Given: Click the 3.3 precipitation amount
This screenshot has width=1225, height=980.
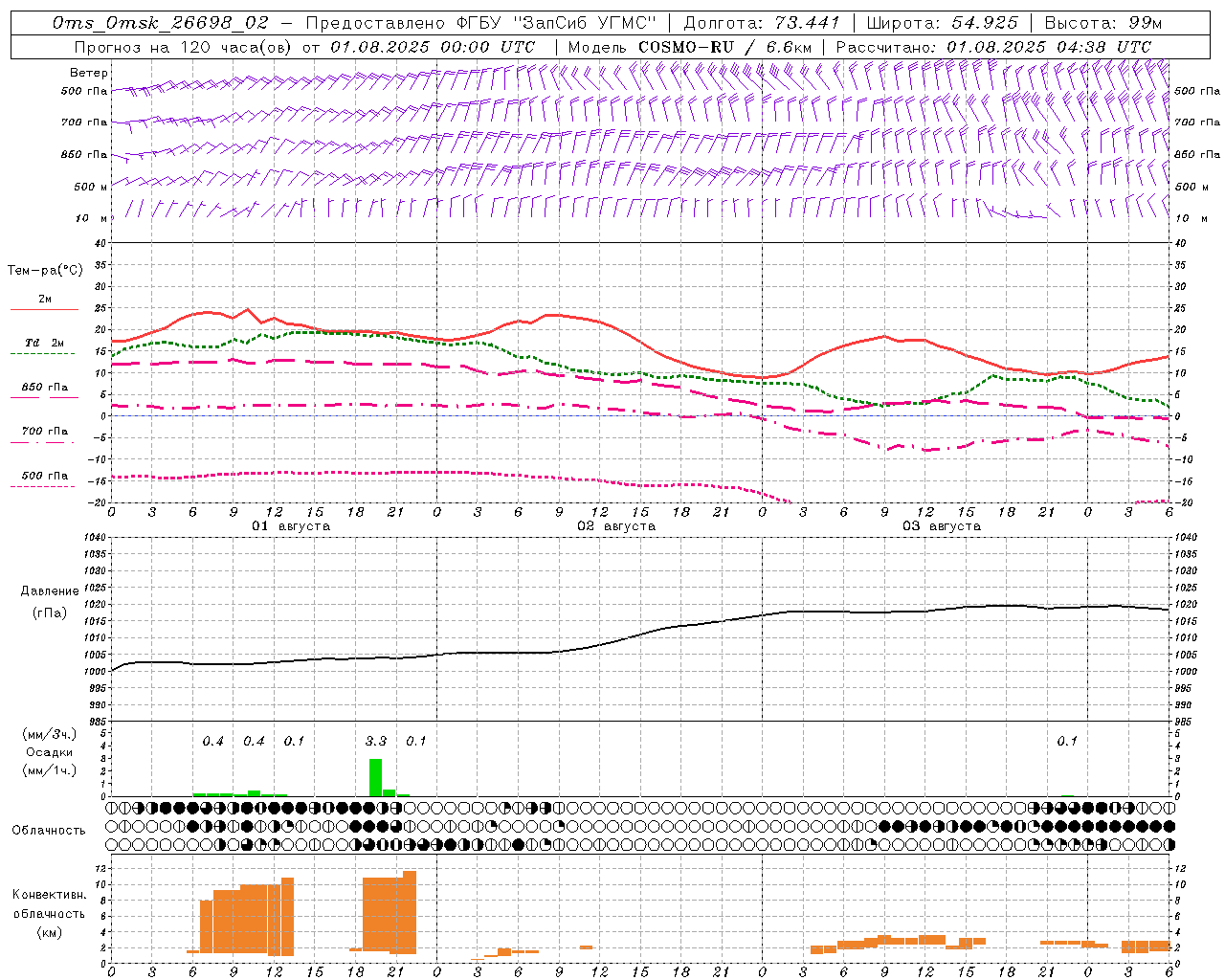Looking at the screenshot, I should (x=376, y=742).
